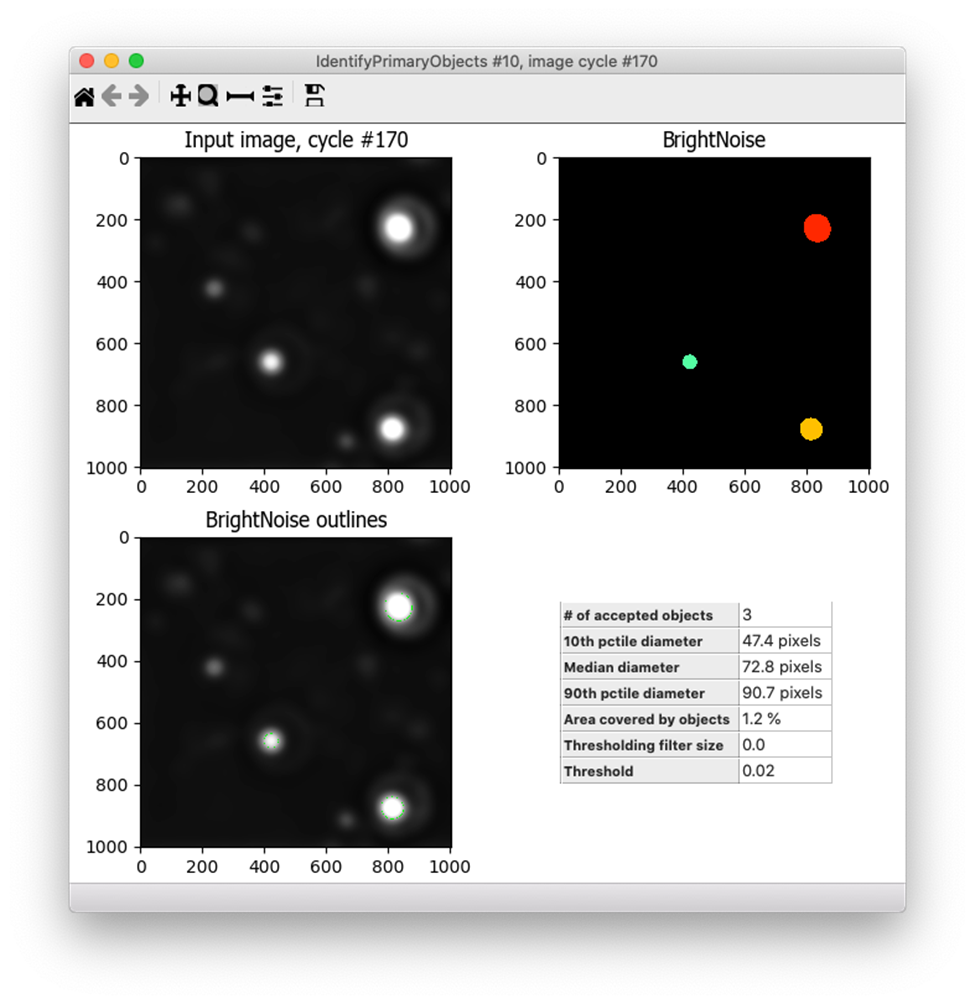Click the '# of accepted objects' table cell
The width and height of the screenshot is (975, 1004).
coord(650,615)
